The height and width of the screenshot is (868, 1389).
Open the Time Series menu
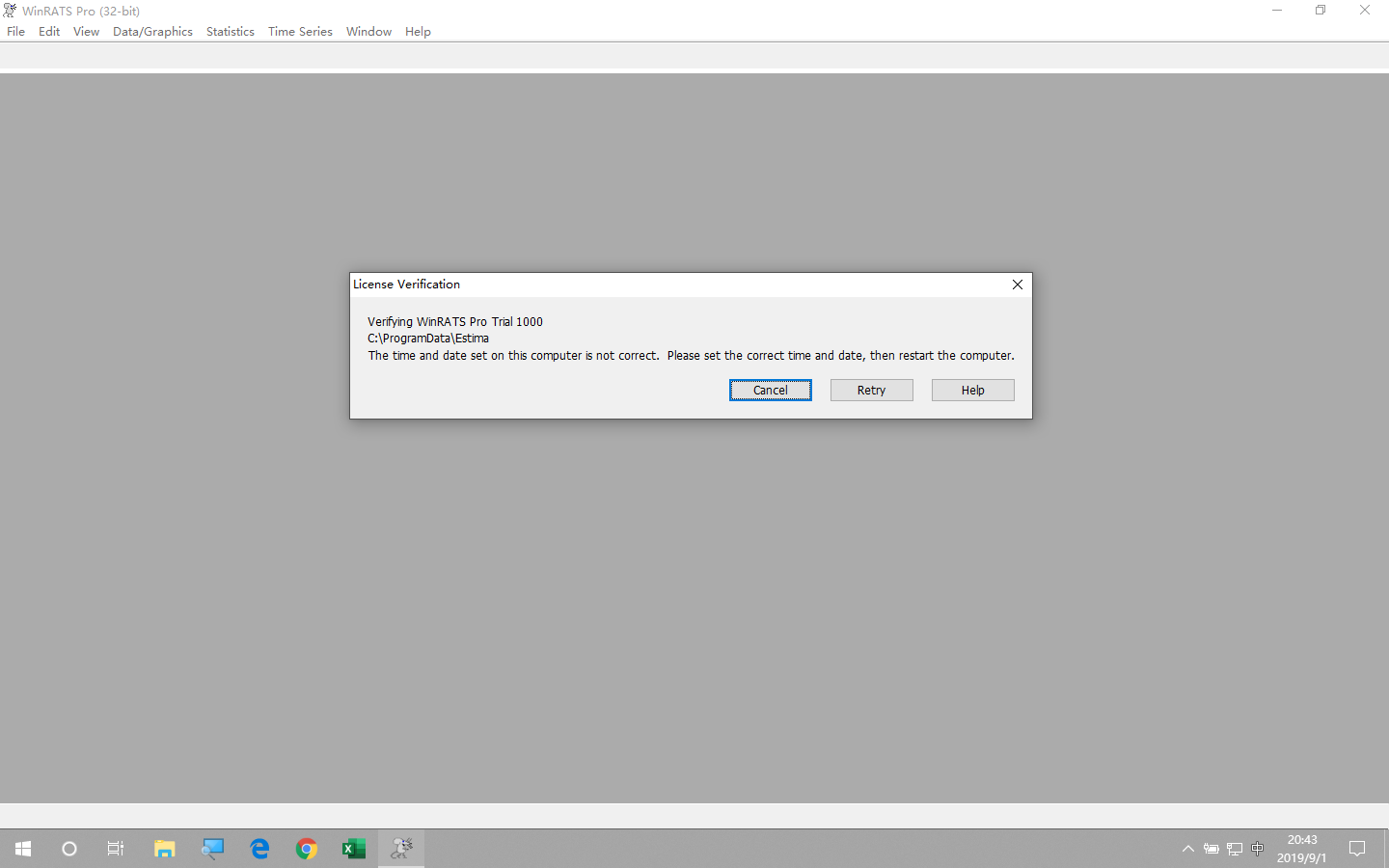tap(300, 32)
